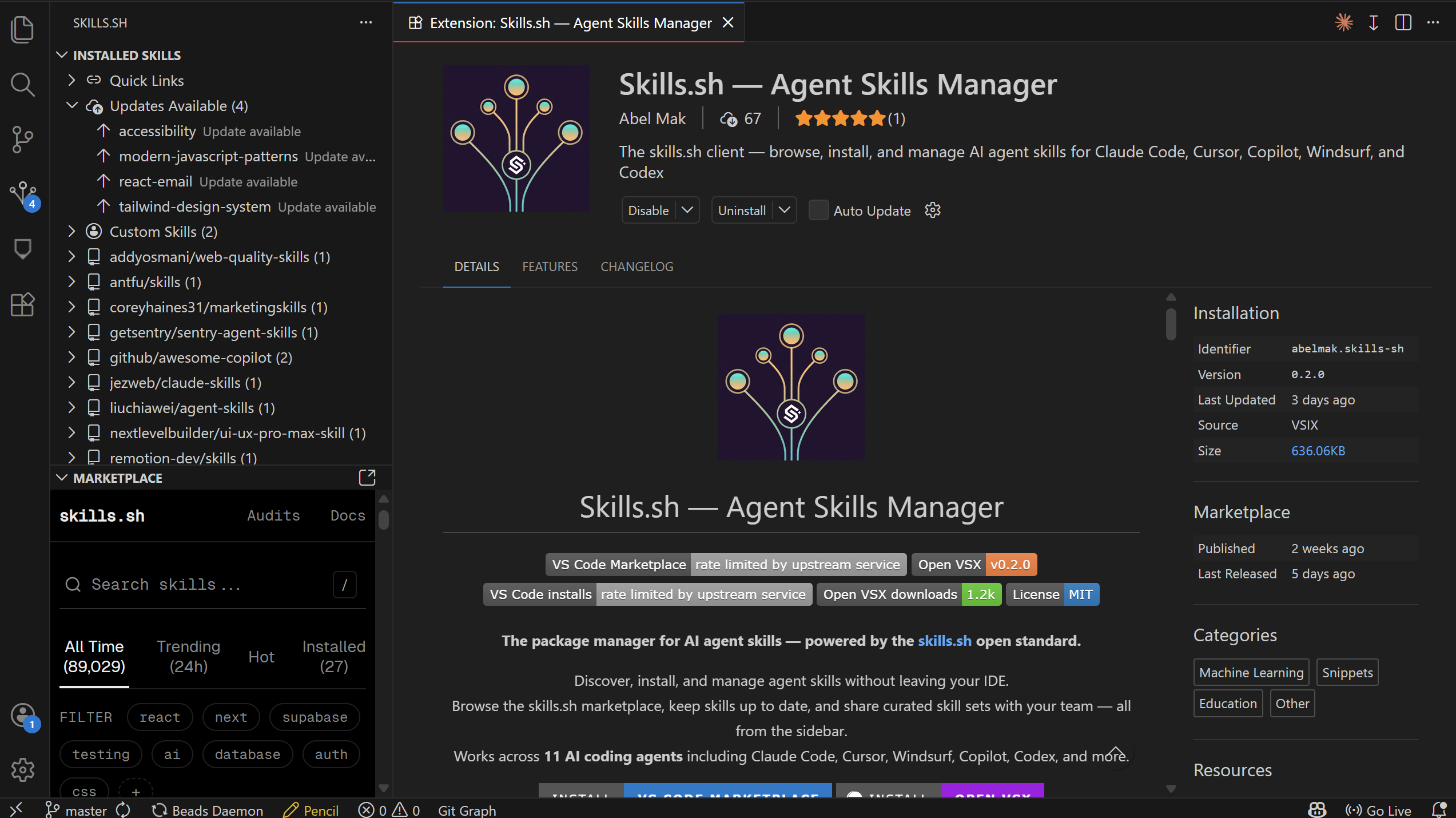Click the text cursor icon in editor toolbar
1456x818 pixels.
pos(1373,22)
